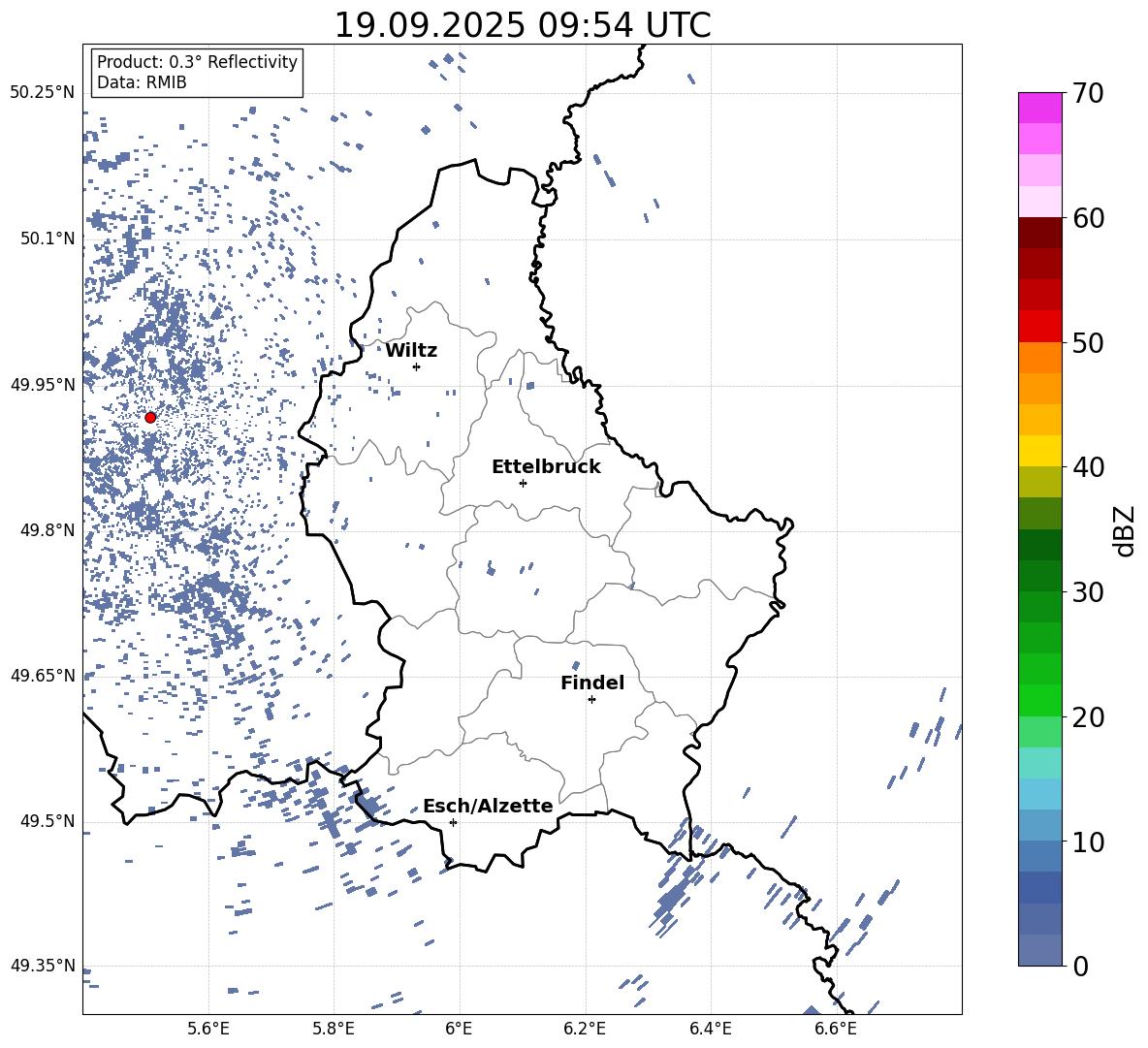This screenshot has width=1148, height=1048.
Task: Select the Wiltz city label
Action: 411,351
